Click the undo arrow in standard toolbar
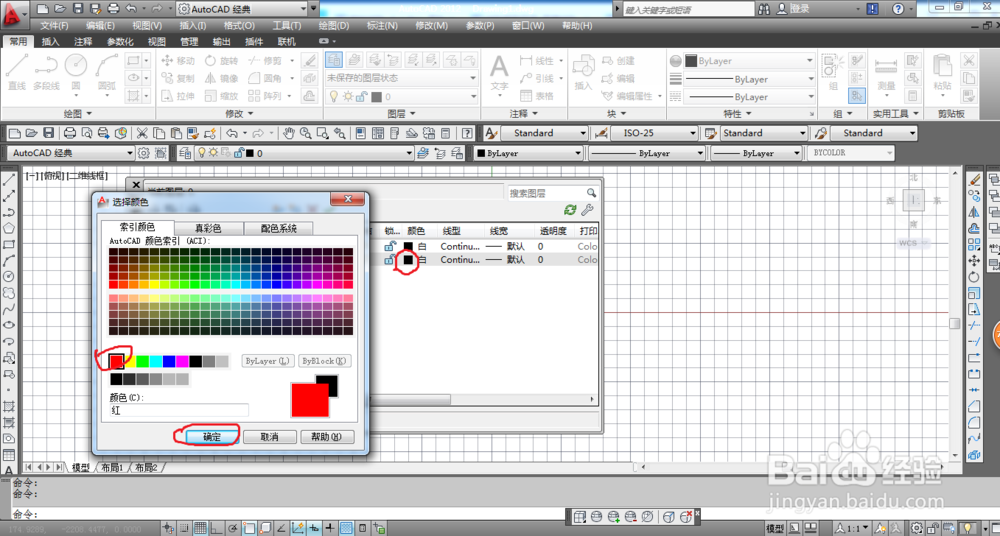 (x=232, y=133)
